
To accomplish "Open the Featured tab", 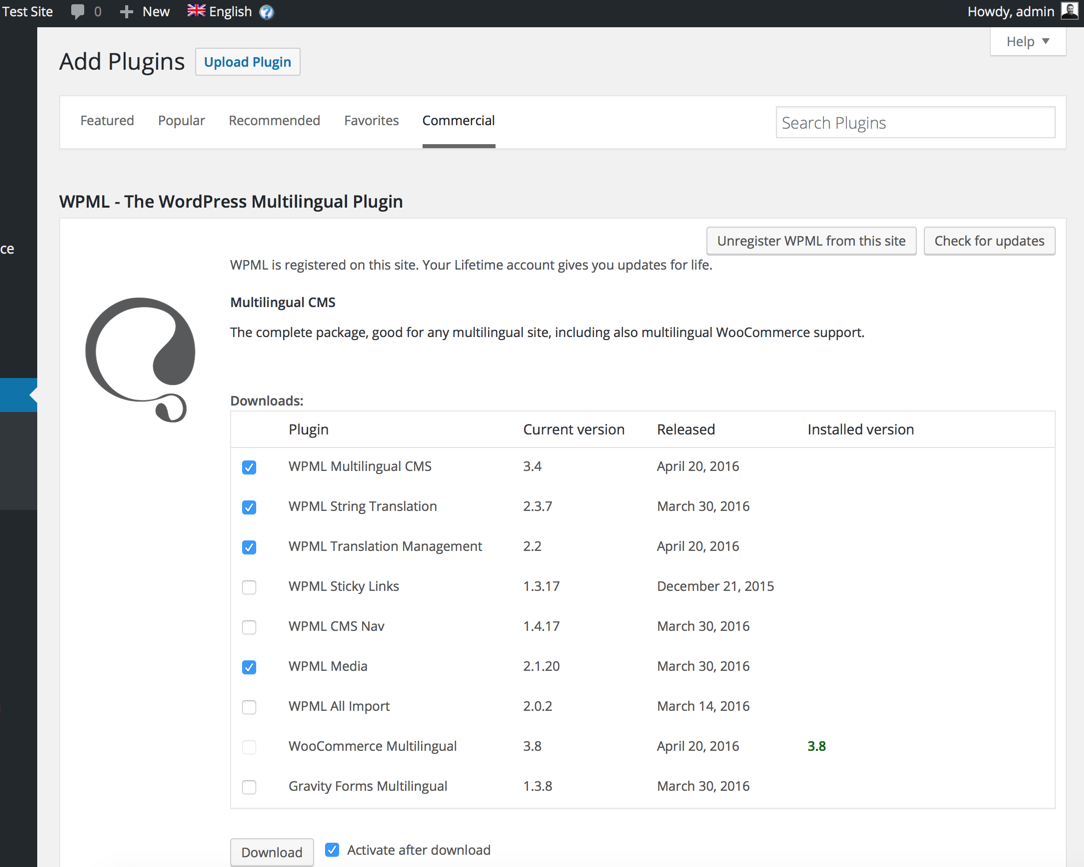I will [x=107, y=120].
